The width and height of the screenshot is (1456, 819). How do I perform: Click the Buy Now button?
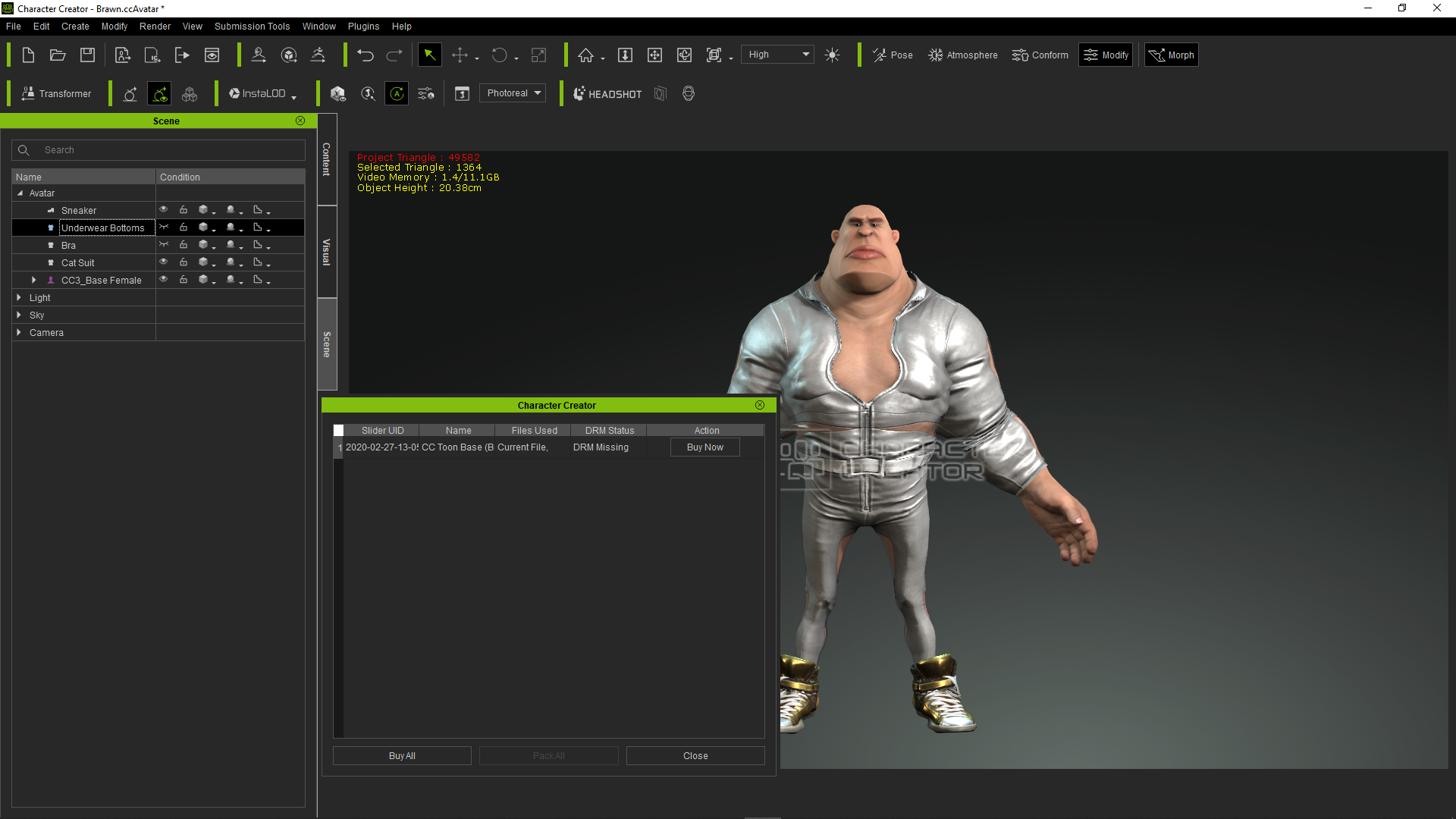705,447
